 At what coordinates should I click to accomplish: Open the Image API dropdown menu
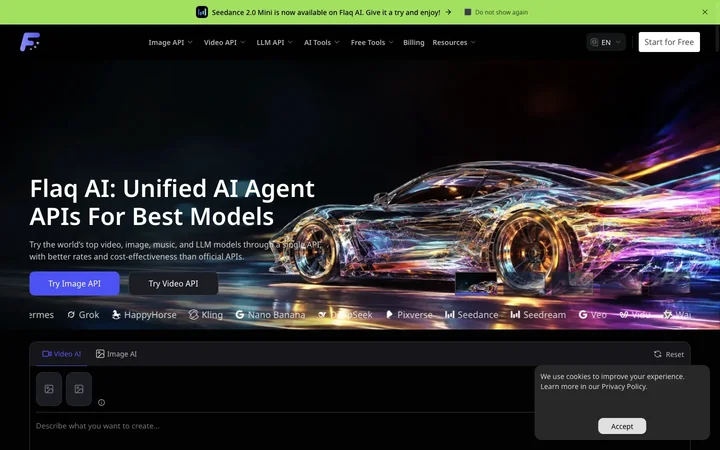170,42
